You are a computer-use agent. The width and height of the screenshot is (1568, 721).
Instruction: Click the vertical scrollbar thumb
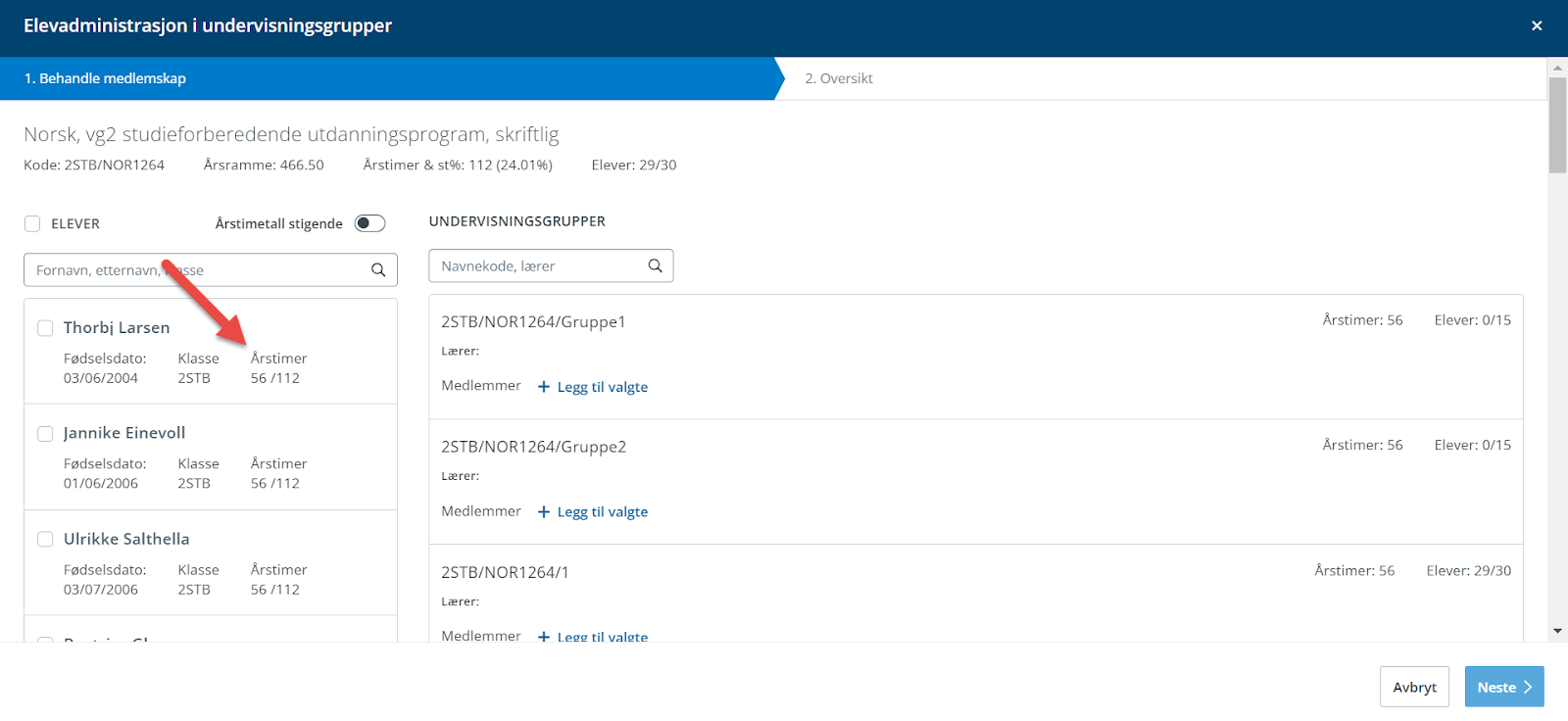pyautogui.click(x=1557, y=125)
